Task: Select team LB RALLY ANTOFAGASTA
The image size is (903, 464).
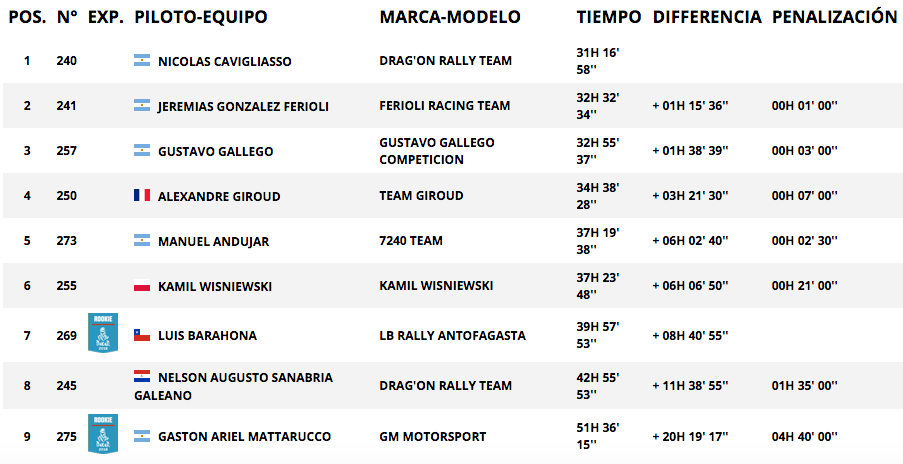Action: pyautogui.click(x=453, y=336)
